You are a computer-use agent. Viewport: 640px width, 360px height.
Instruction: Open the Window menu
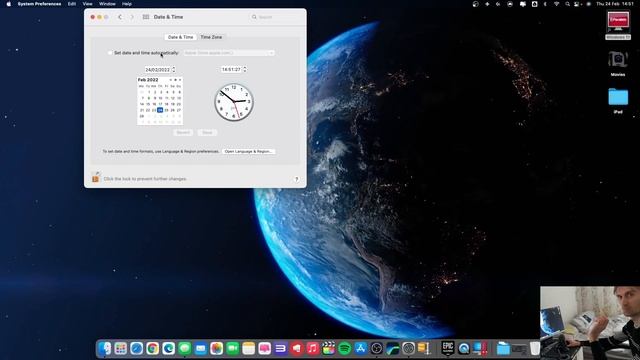(x=107, y=4)
